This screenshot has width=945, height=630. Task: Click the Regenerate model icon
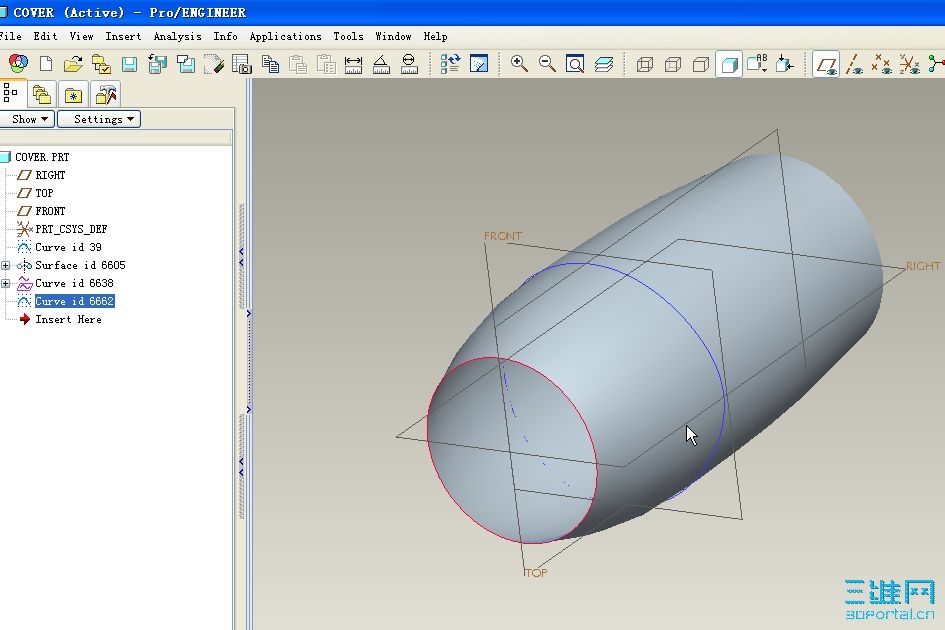pyautogui.click(x=450, y=64)
